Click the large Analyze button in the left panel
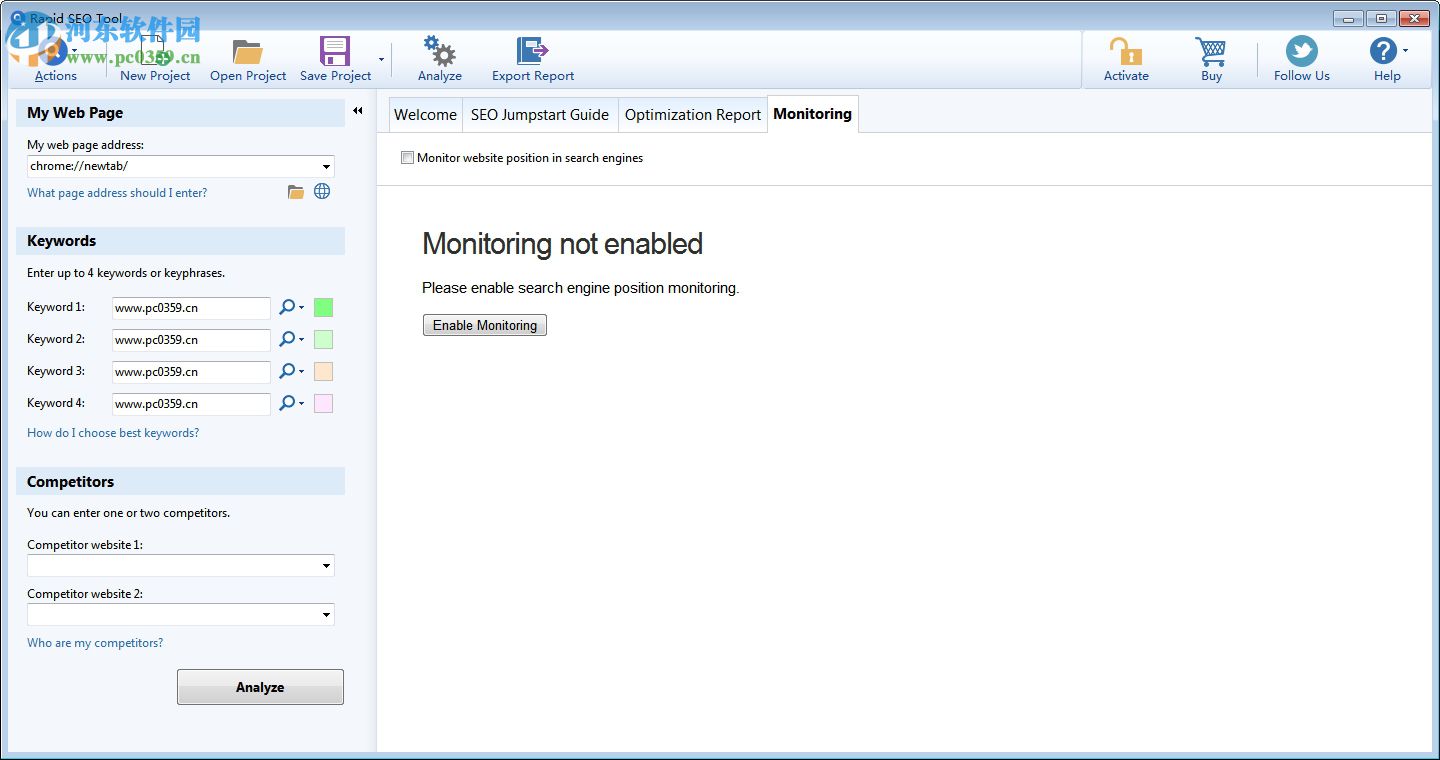Image resolution: width=1440 pixels, height=760 pixels. [x=260, y=687]
